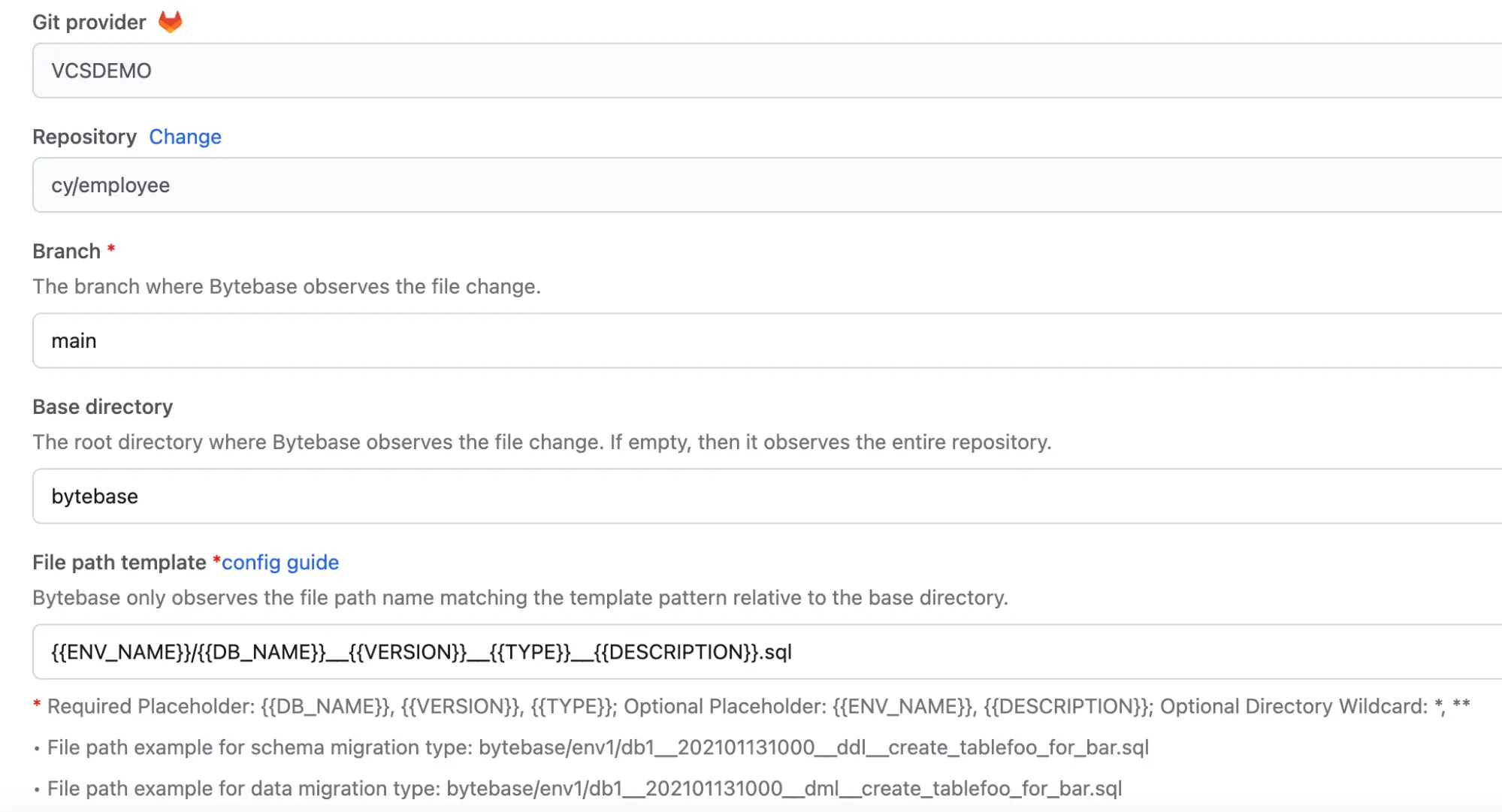Click the Base directory label heading
The height and width of the screenshot is (812, 1502).
(102, 406)
